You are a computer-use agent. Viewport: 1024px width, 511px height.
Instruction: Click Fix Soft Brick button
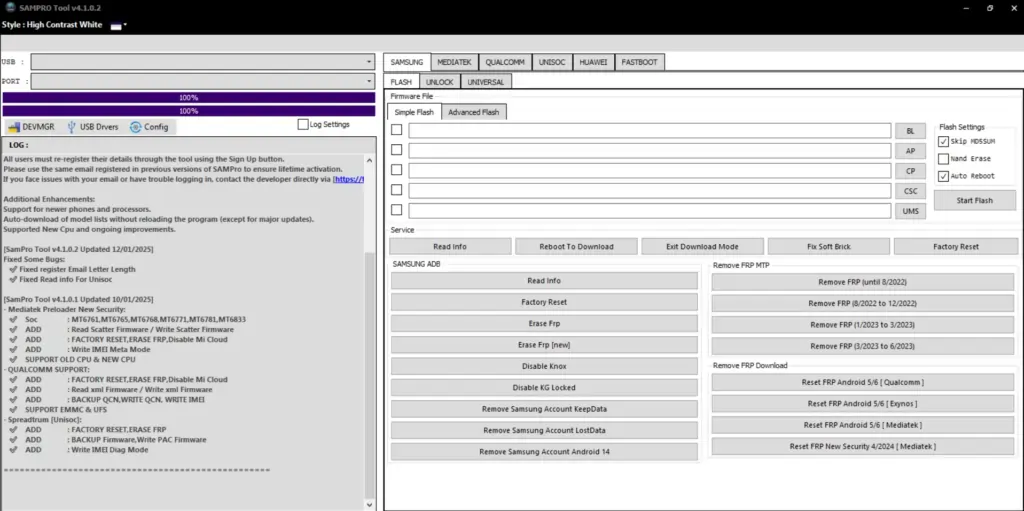click(829, 246)
